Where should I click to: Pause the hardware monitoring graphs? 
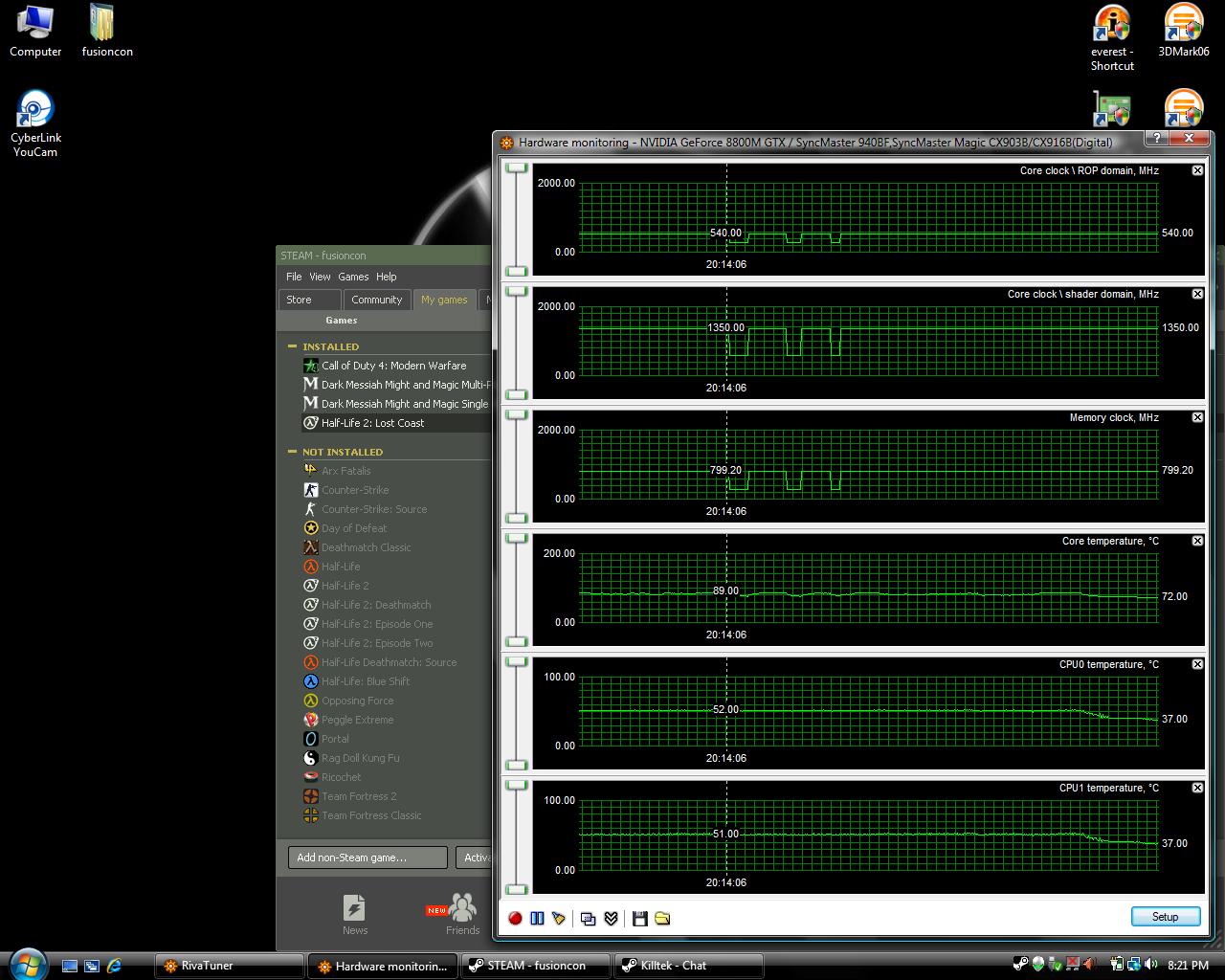tap(537, 919)
